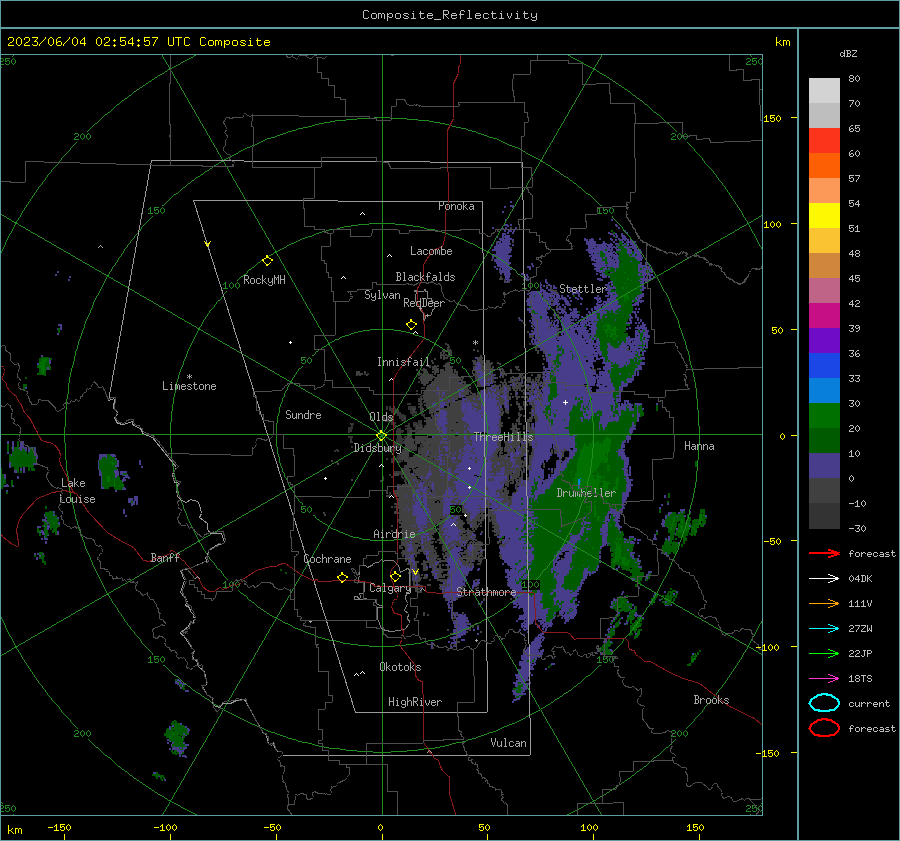Screen dimensions: 900x841
Task: Click the Stettler label
Action: tap(582, 289)
